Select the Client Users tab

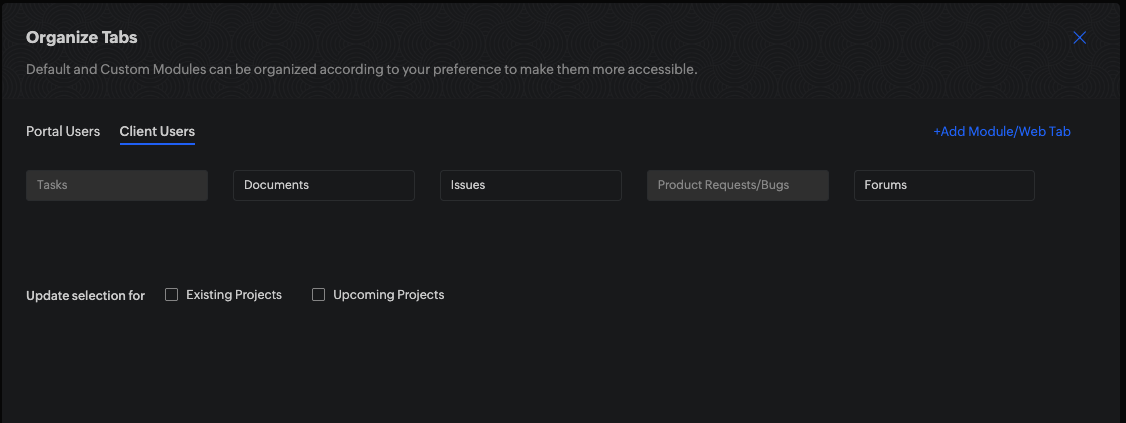(x=157, y=131)
